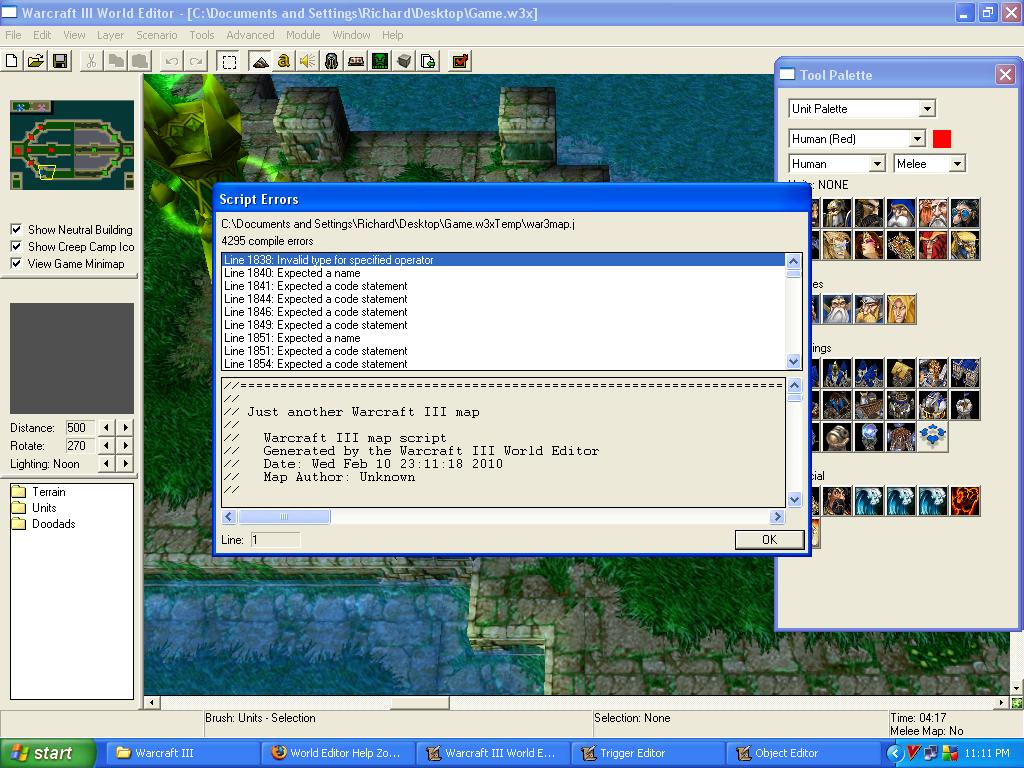Select the Phoenix icon in the special section
The width and height of the screenshot is (1024, 768).
[x=965, y=501]
